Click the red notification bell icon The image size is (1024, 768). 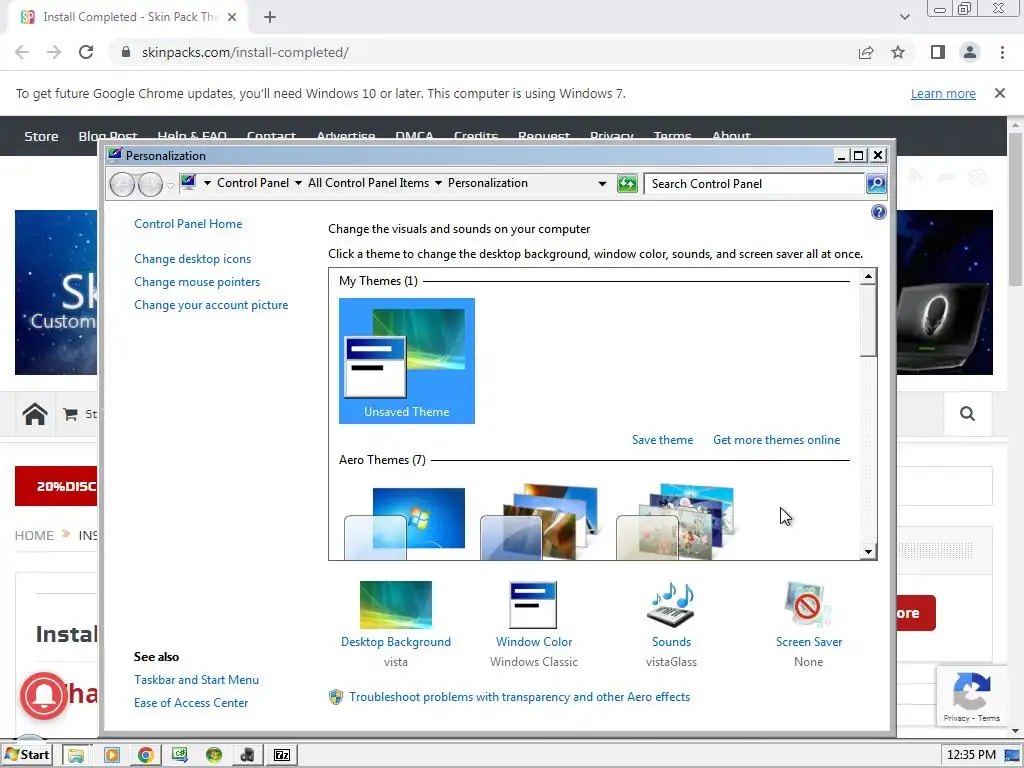point(44,696)
